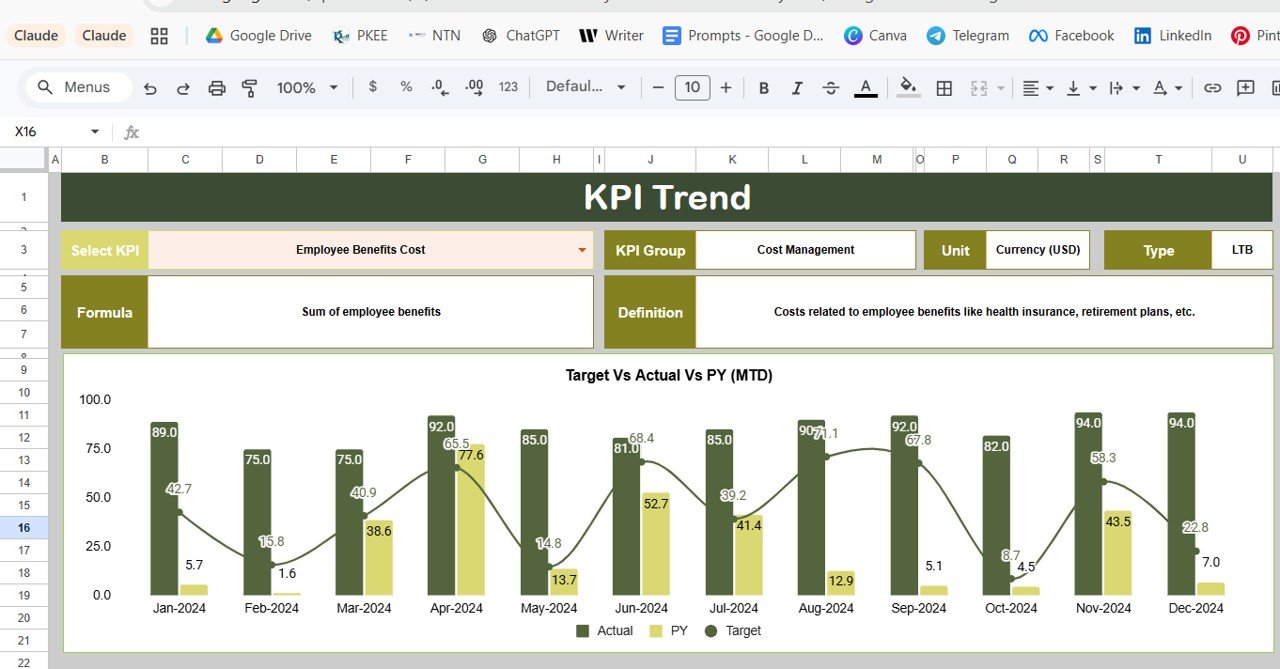1280x669 pixels.
Task: Toggle strikethrough formatting
Action: (x=830, y=88)
